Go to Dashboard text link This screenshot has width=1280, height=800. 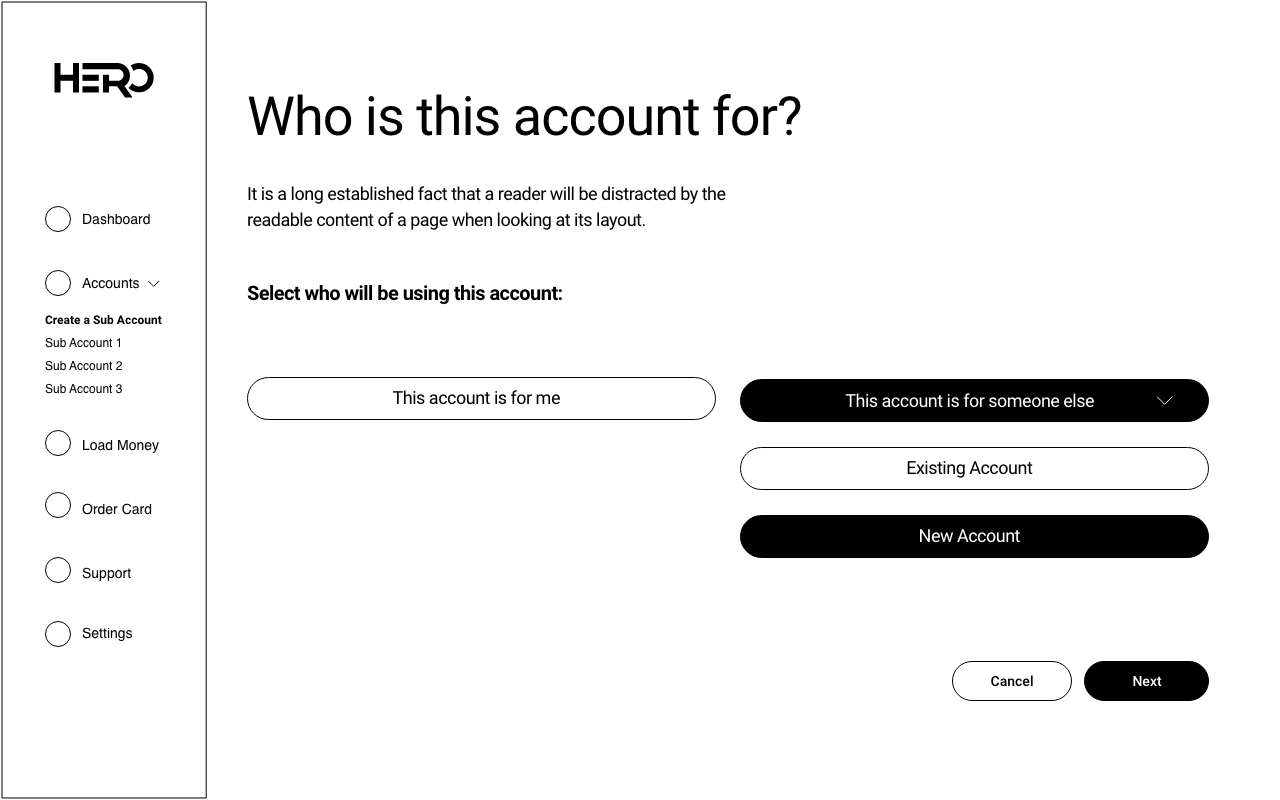[x=116, y=219]
